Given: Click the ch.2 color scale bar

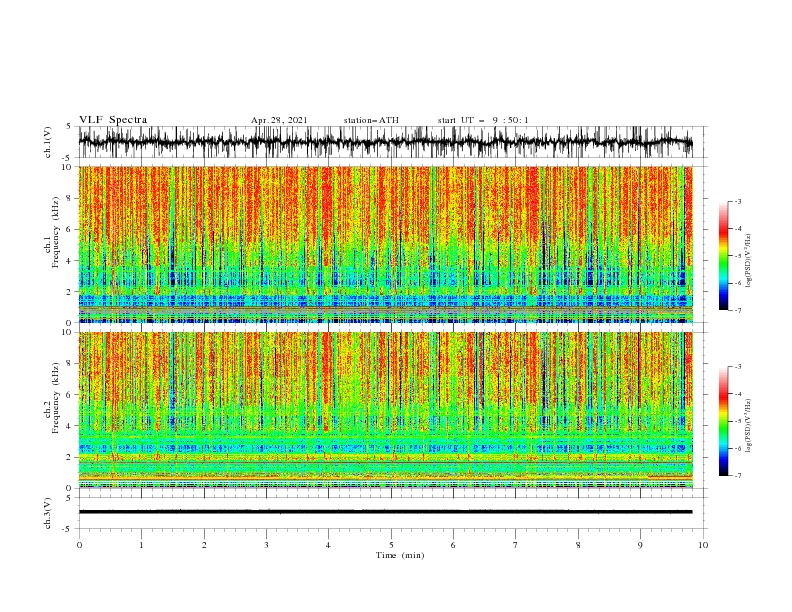Looking at the screenshot, I should (723, 421).
